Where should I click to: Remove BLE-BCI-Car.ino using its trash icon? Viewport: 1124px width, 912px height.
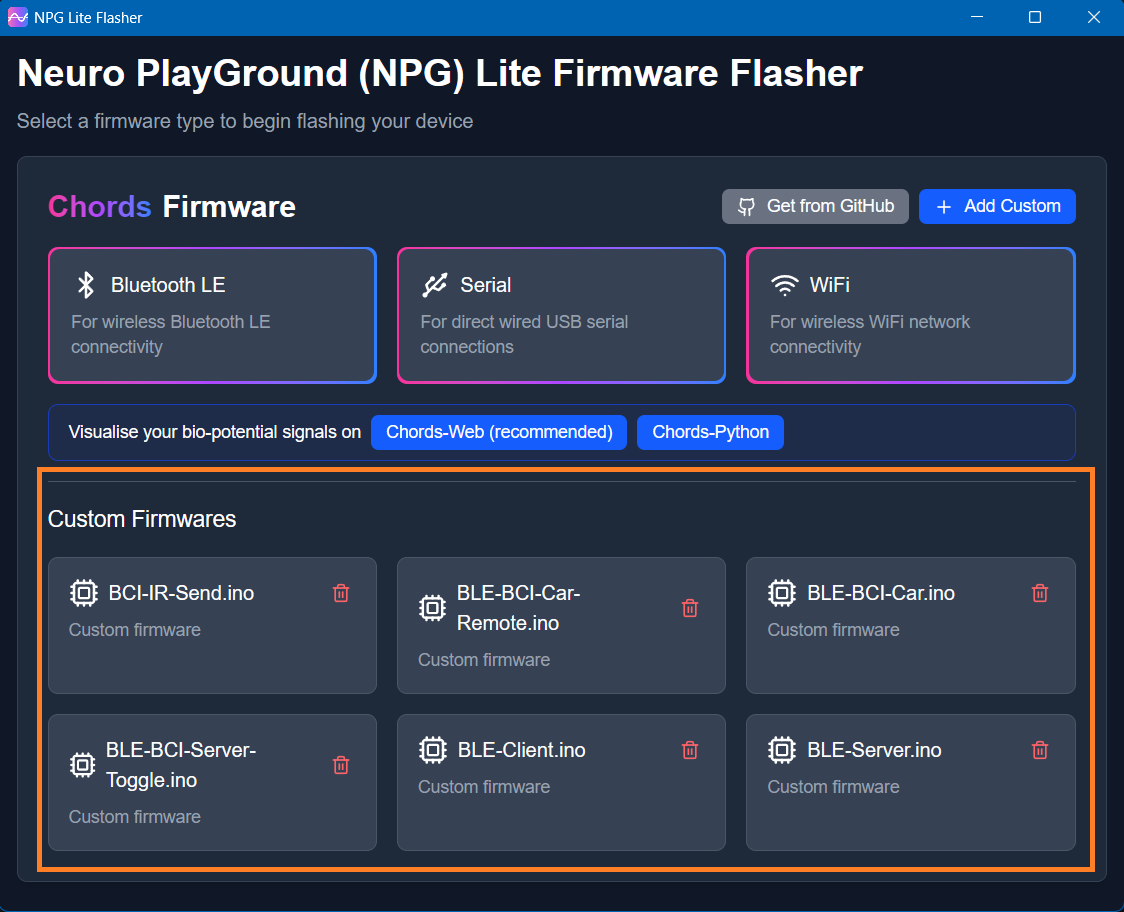pos(1040,593)
